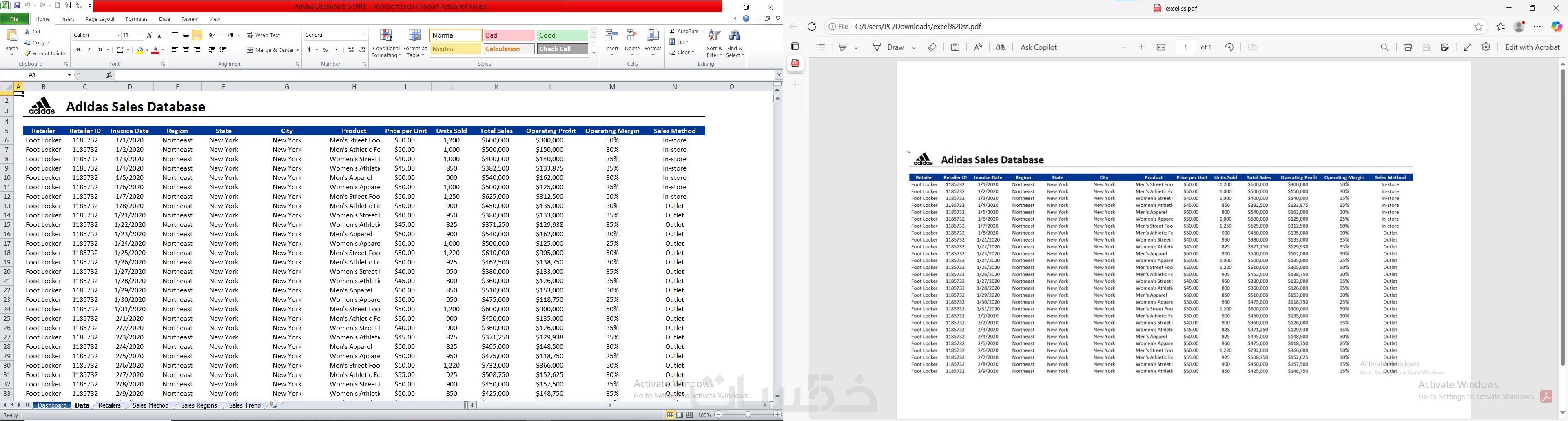Toggle bottom vertical alignment
Viewport: 1568px width, 421px height.
197,35
